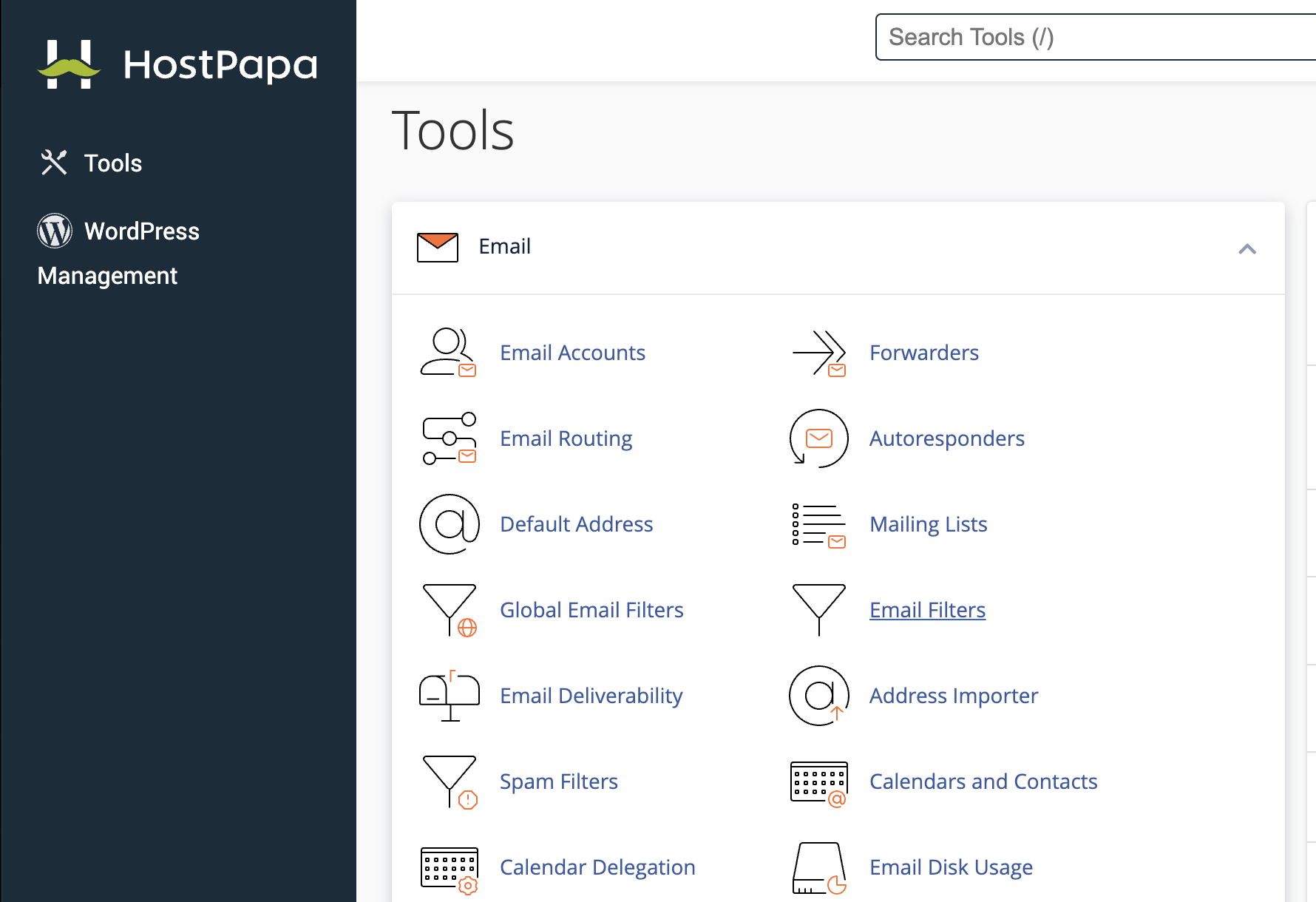
Task: Click the Email Accounts icon
Action: tap(449, 353)
